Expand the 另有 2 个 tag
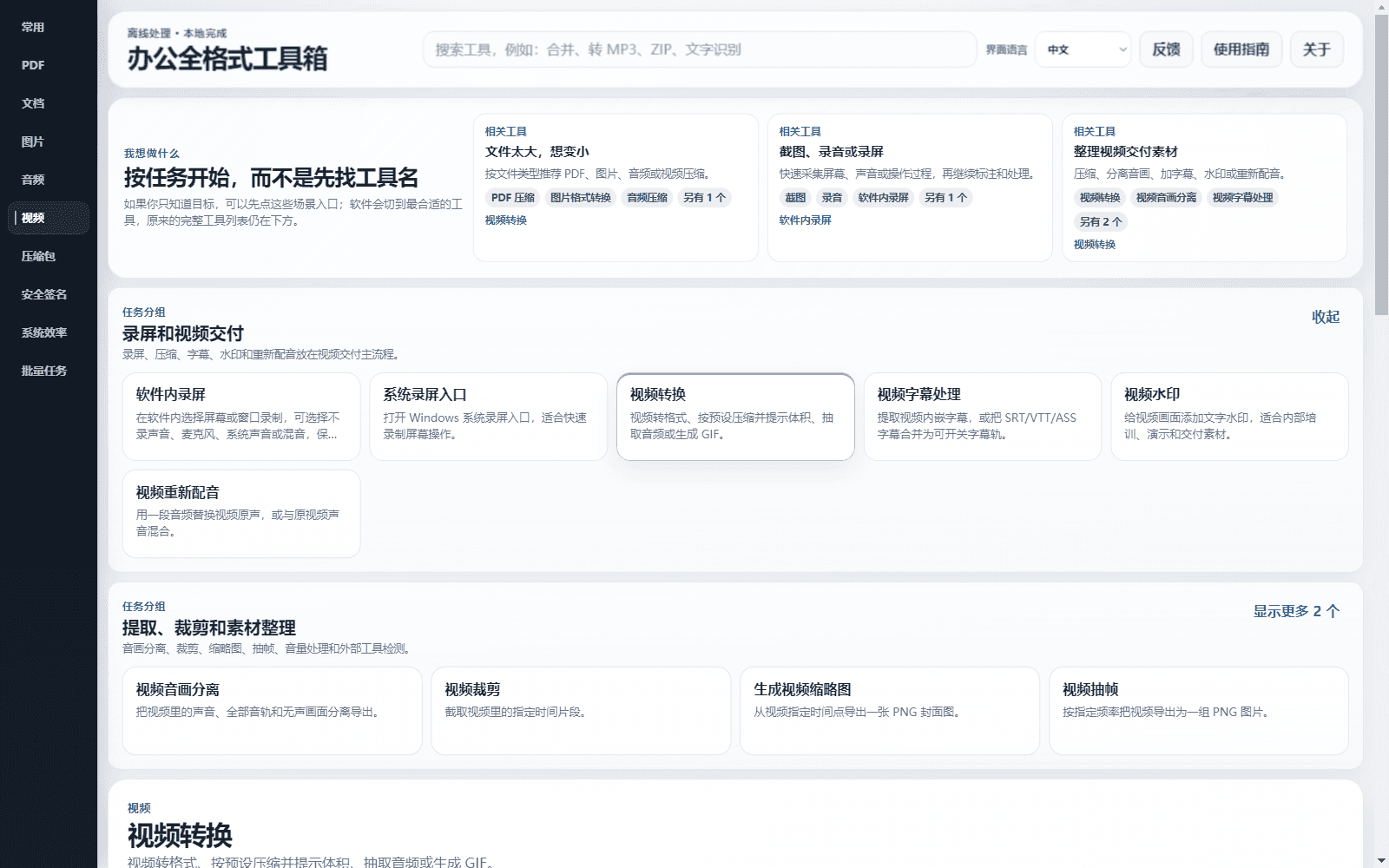Image resolution: width=1389 pixels, height=868 pixels. point(1101,222)
